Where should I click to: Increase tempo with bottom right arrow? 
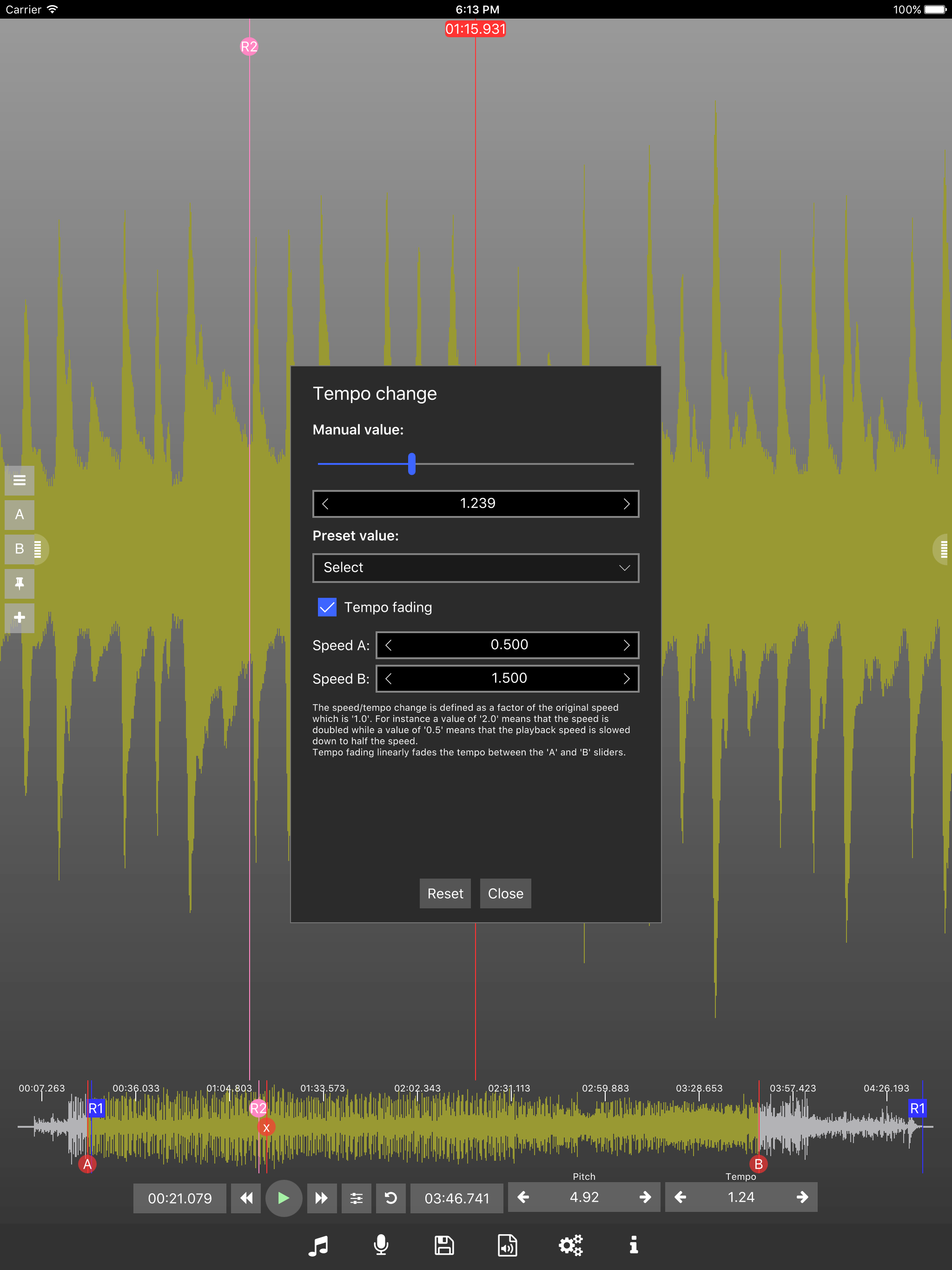click(x=802, y=1197)
